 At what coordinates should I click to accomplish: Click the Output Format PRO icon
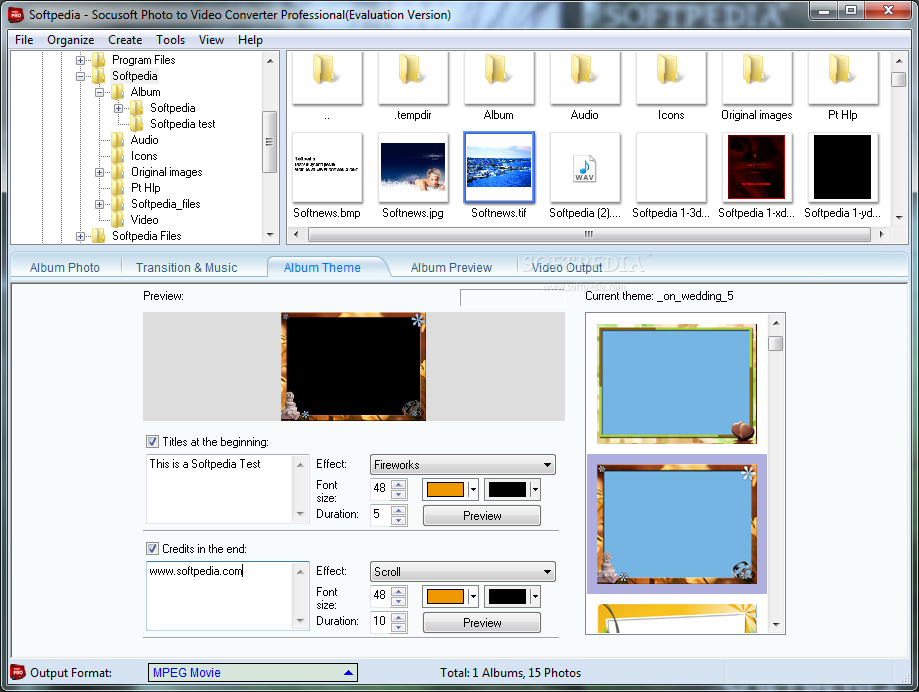(18, 672)
